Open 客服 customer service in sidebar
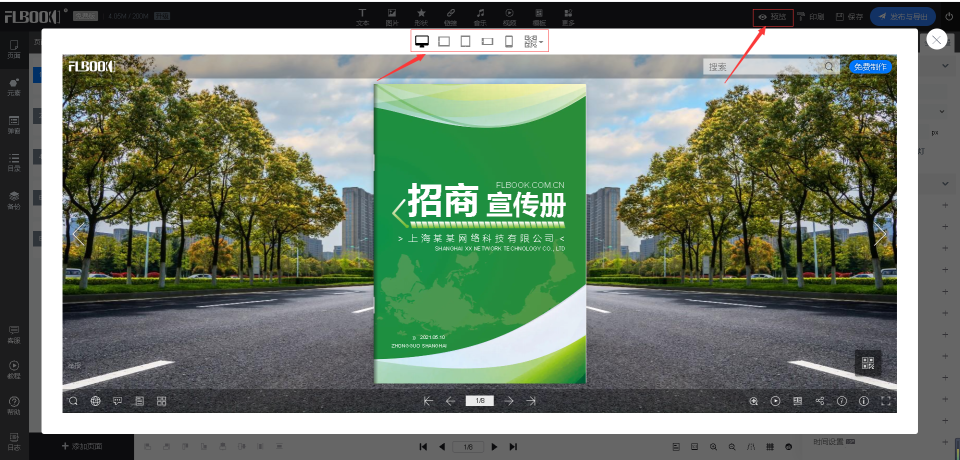Image resolution: width=960 pixels, height=460 pixels. pos(14,334)
